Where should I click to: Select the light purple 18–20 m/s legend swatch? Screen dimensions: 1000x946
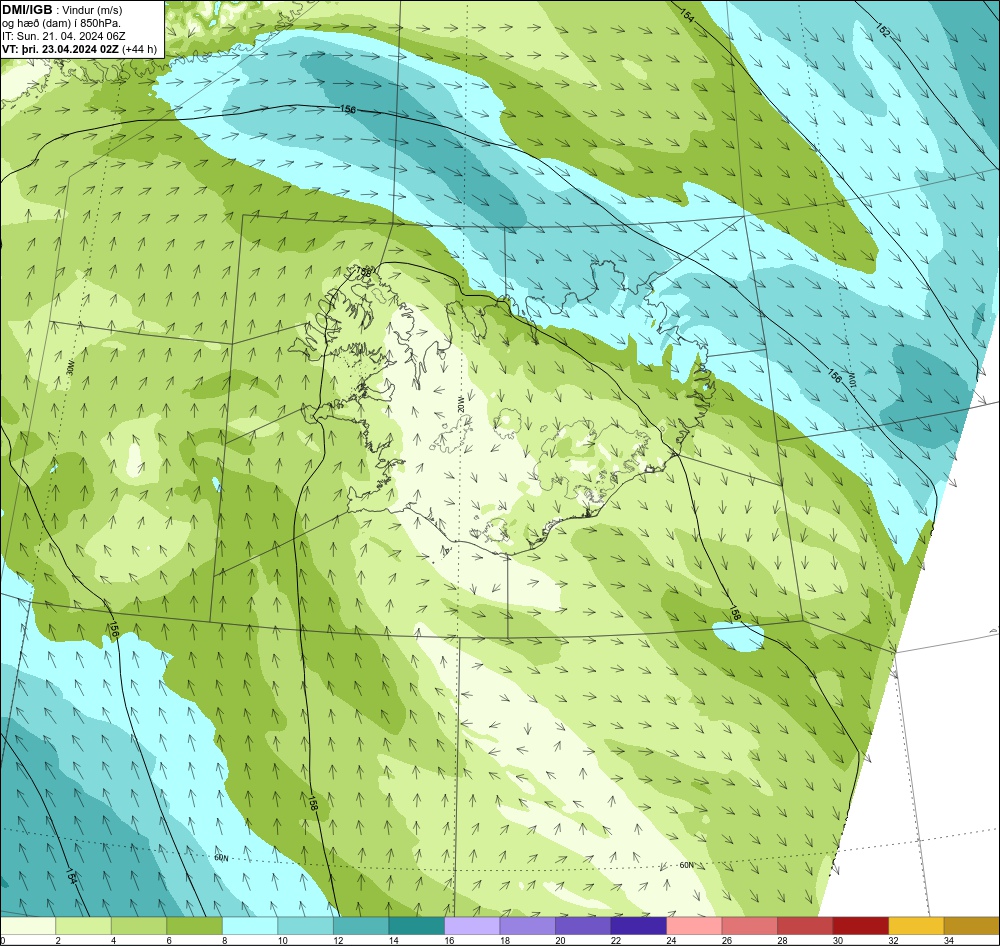pyautogui.click(x=527, y=925)
